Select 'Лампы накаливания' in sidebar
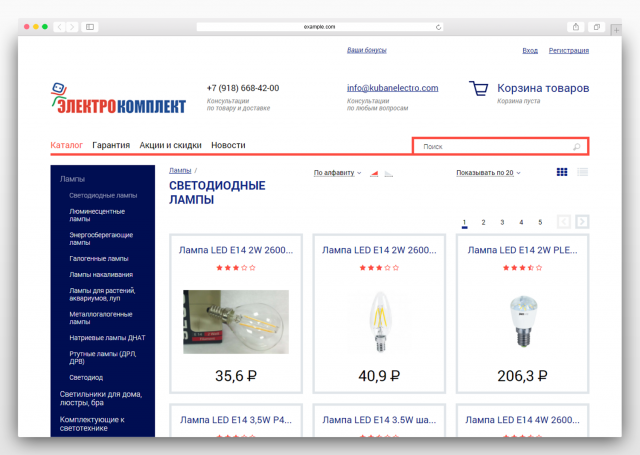Screen dimensions: 640x455 click(x=101, y=275)
